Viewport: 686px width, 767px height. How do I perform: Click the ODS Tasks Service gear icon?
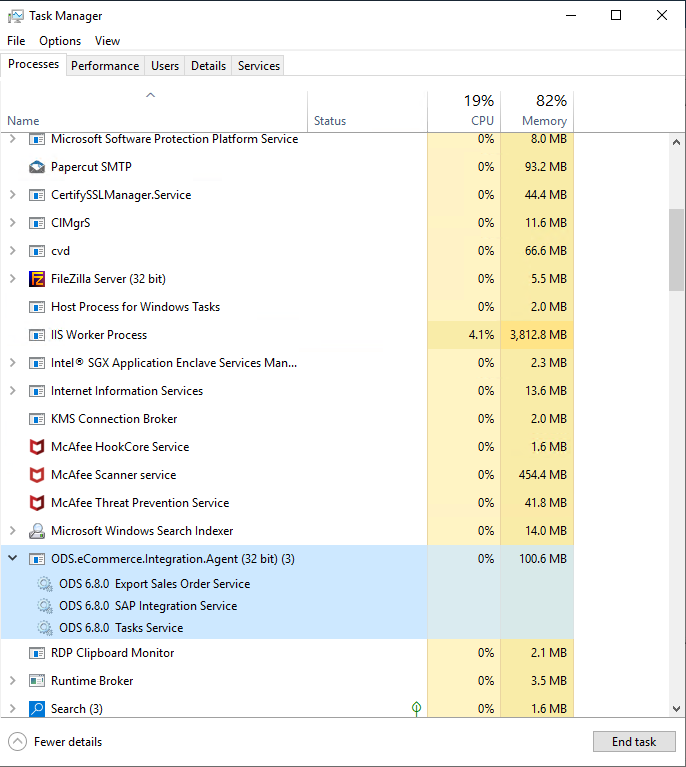45,628
